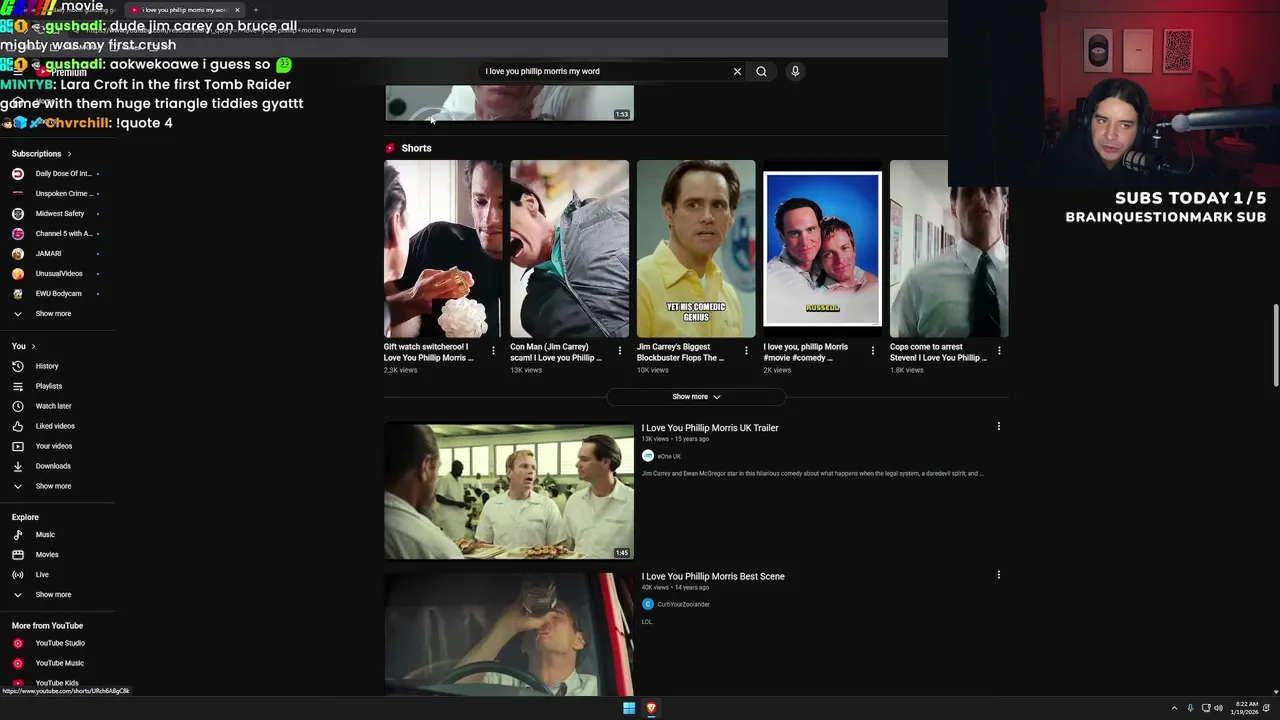The image size is (1280, 720).
Task: Open the History page icon
Action: (17, 366)
